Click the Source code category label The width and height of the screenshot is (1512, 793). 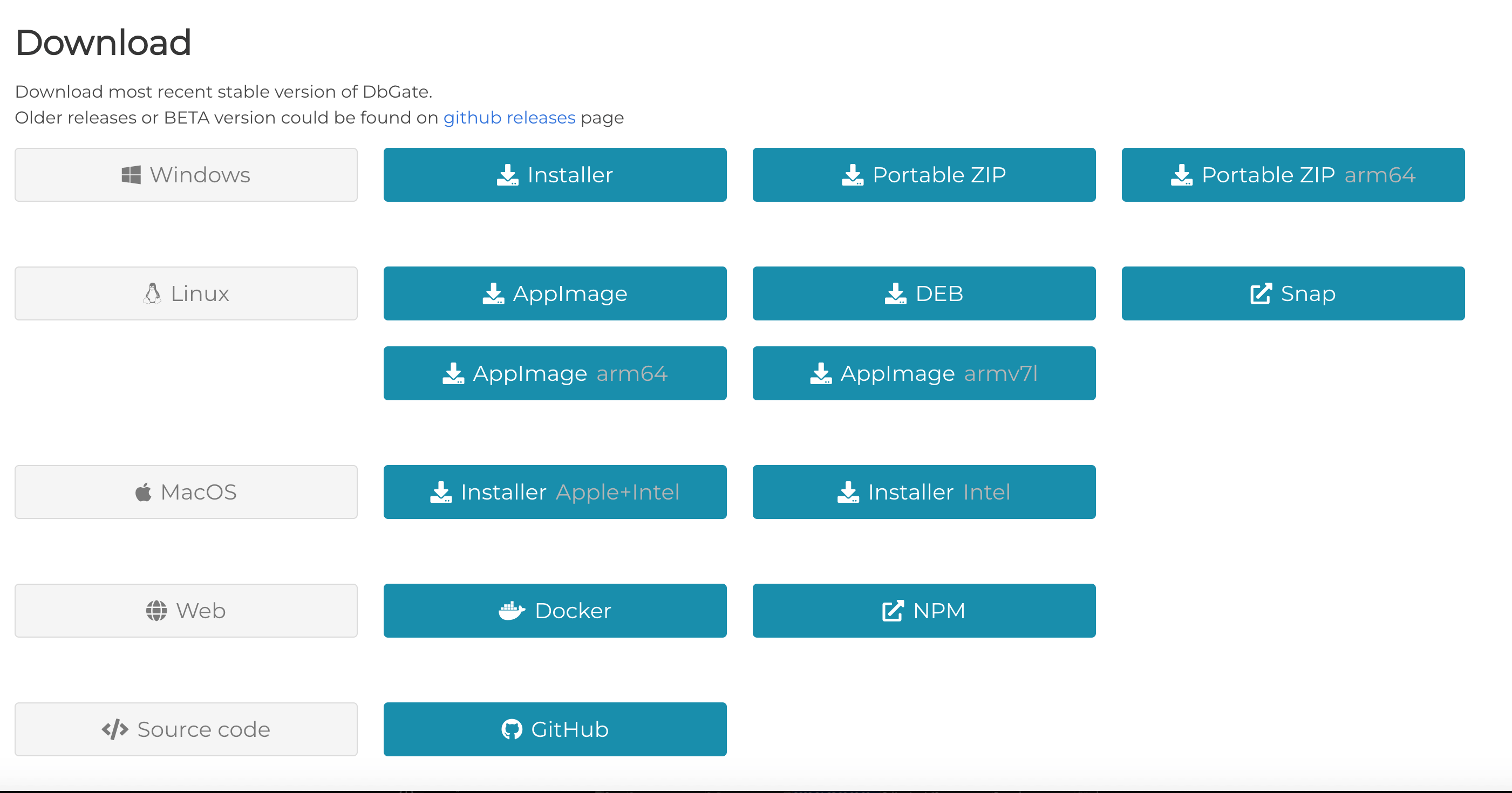tap(203, 729)
